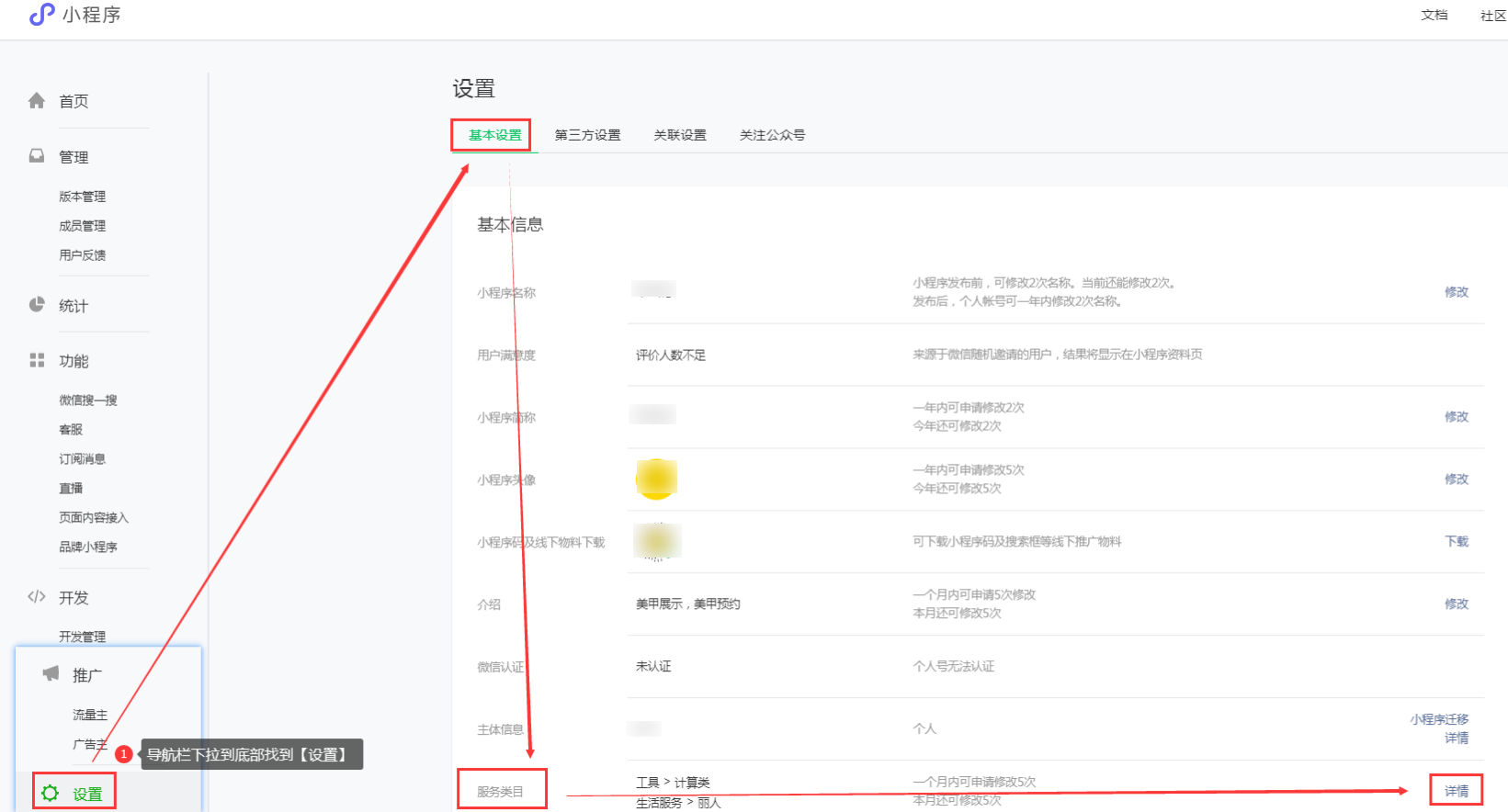Open 订阅消息 under 功能
1508x812 pixels.
(x=83, y=459)
